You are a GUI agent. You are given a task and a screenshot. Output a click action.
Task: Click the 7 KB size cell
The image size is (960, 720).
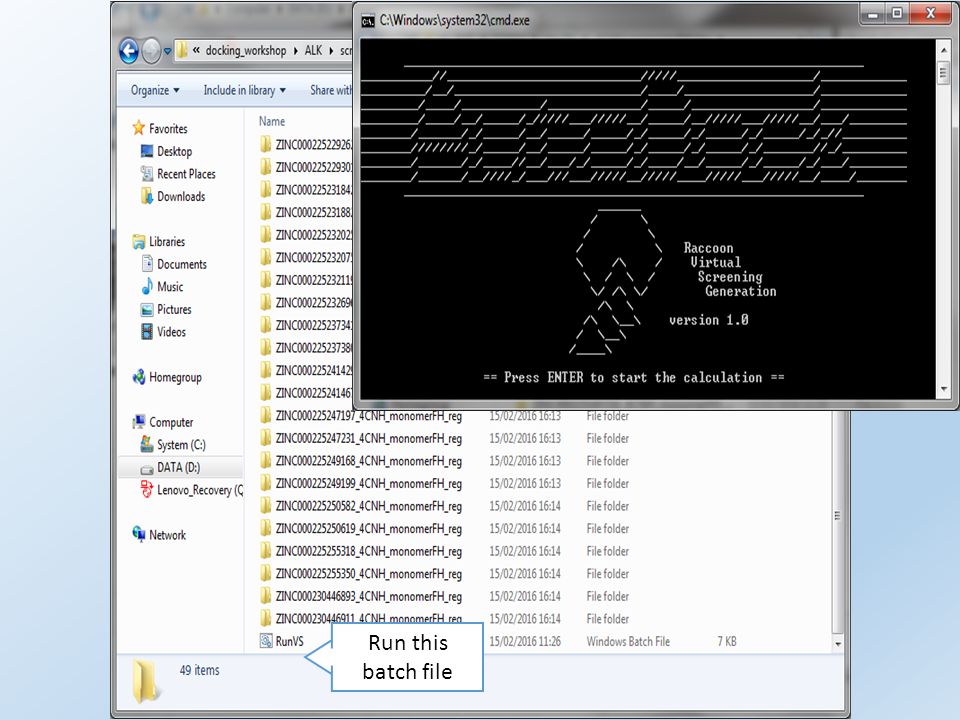click(x=727, y=642)
